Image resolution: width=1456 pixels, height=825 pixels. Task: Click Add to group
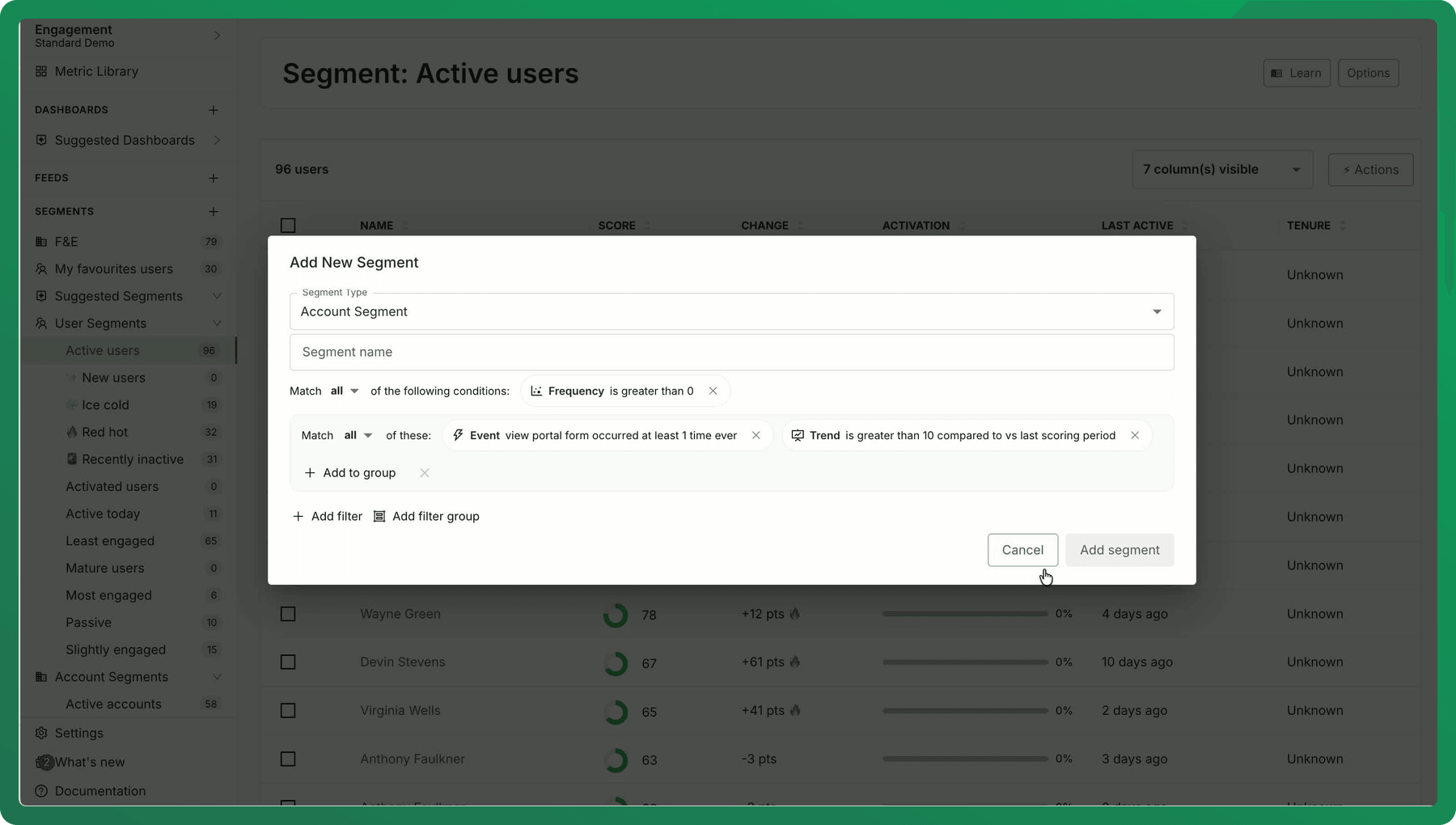(x=350, y=473)
